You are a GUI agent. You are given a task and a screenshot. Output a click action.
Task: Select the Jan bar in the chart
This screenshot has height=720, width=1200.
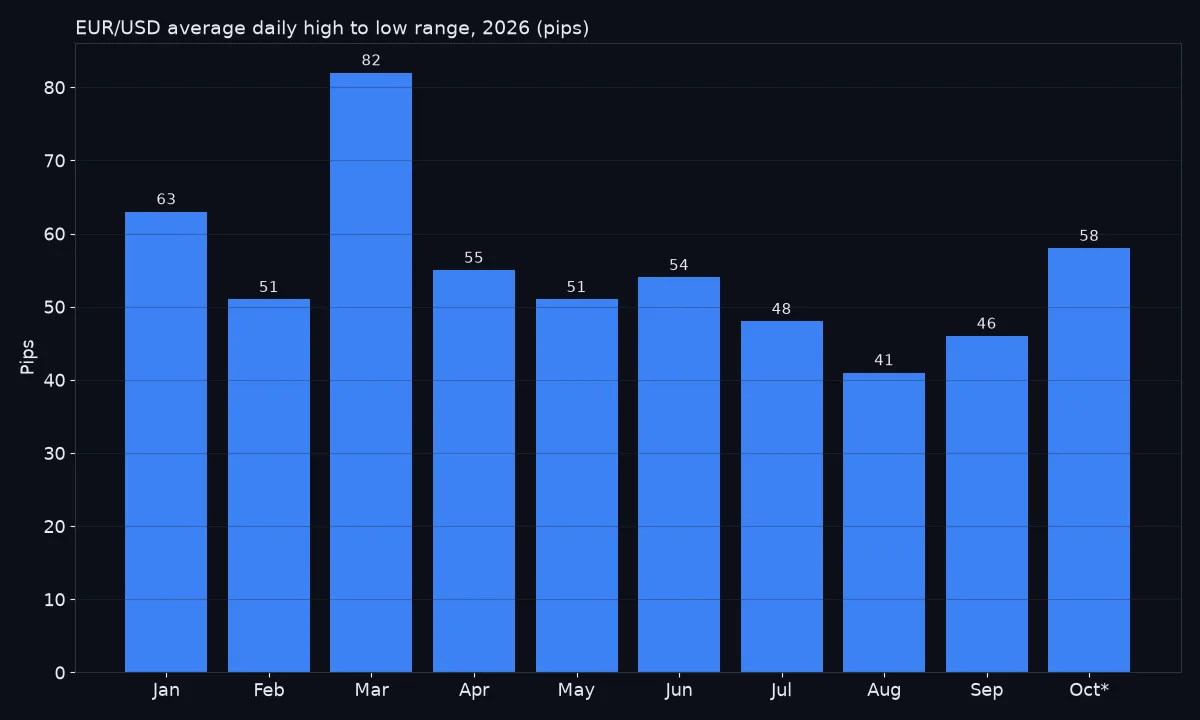coord(166,442)
